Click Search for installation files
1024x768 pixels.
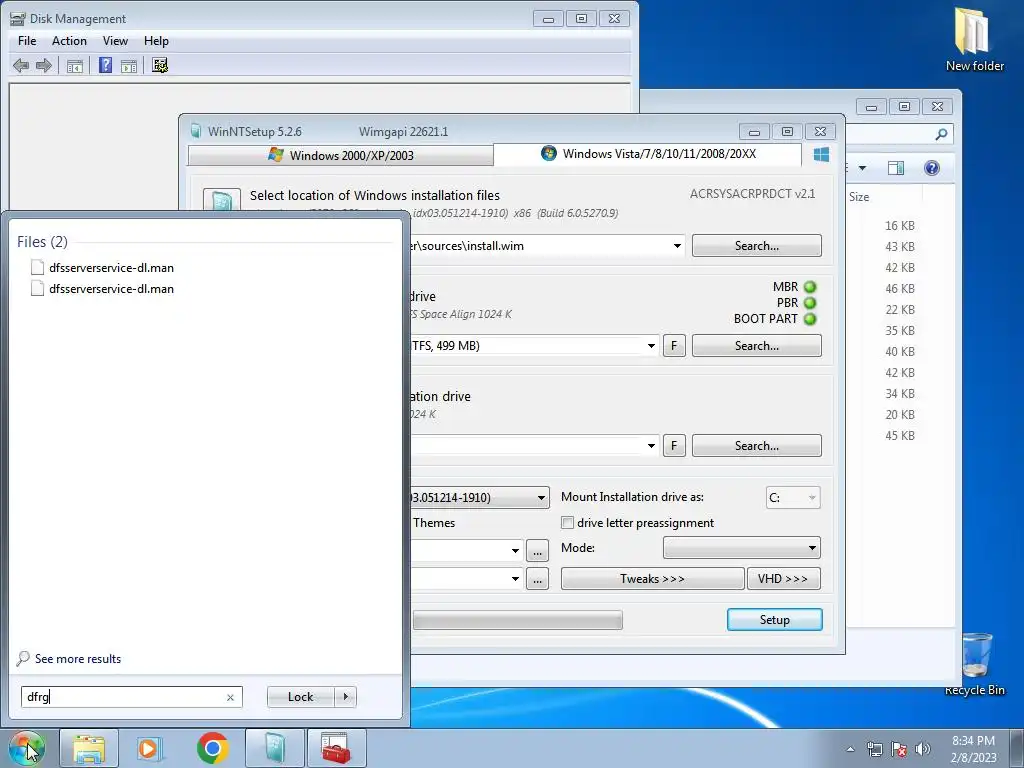tap(756, 246)
